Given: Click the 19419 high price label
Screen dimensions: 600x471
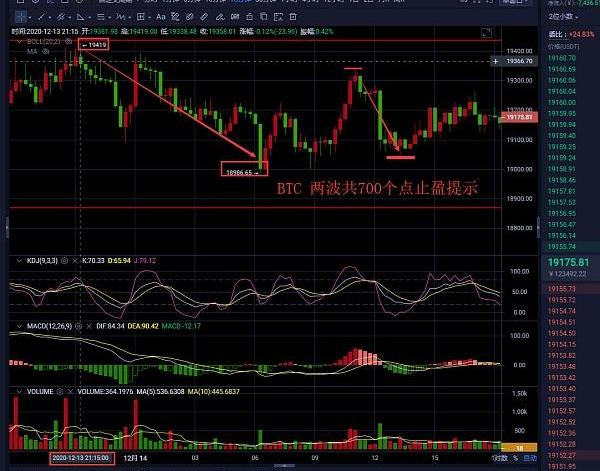Looking at the screenshot, I should click(x=96, y=46).
